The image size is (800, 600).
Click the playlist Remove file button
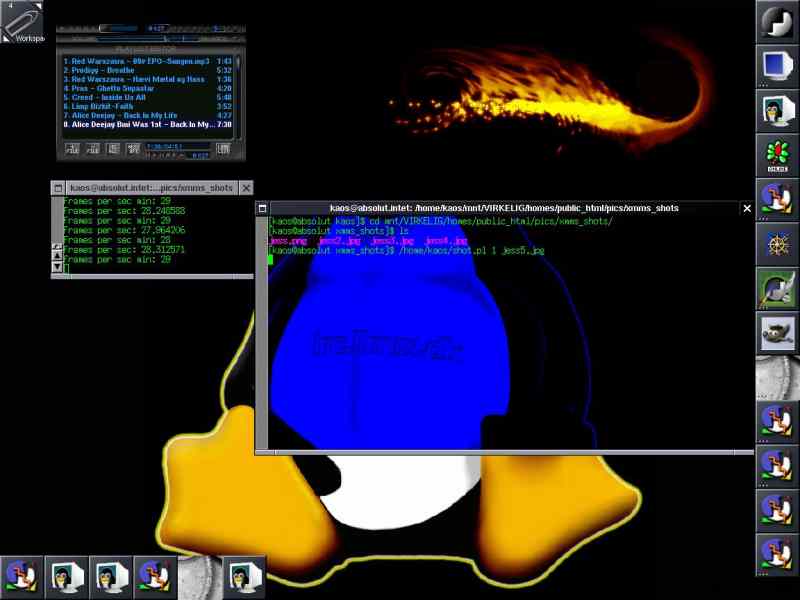coord(93,149)
